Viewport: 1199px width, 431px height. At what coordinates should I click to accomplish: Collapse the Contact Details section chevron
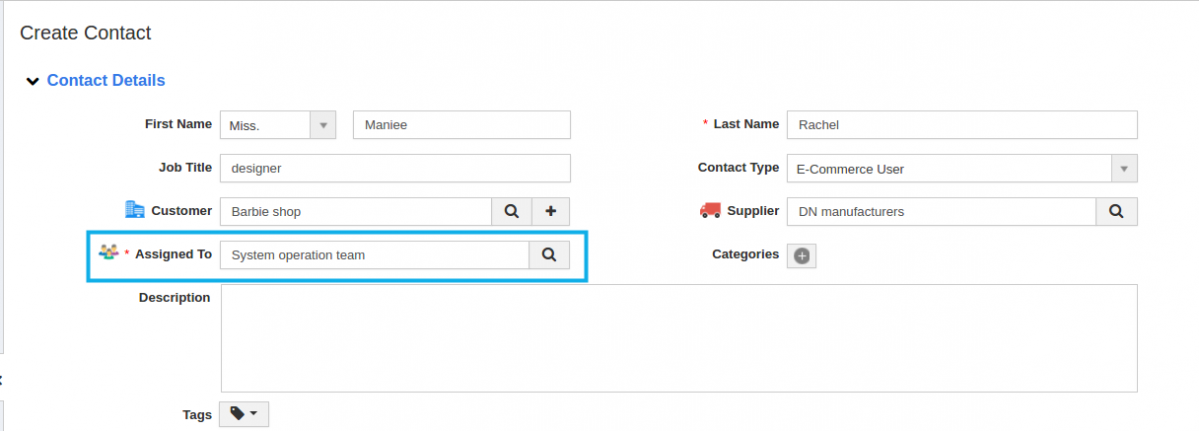pyautogui.click(x=32, y=81)
